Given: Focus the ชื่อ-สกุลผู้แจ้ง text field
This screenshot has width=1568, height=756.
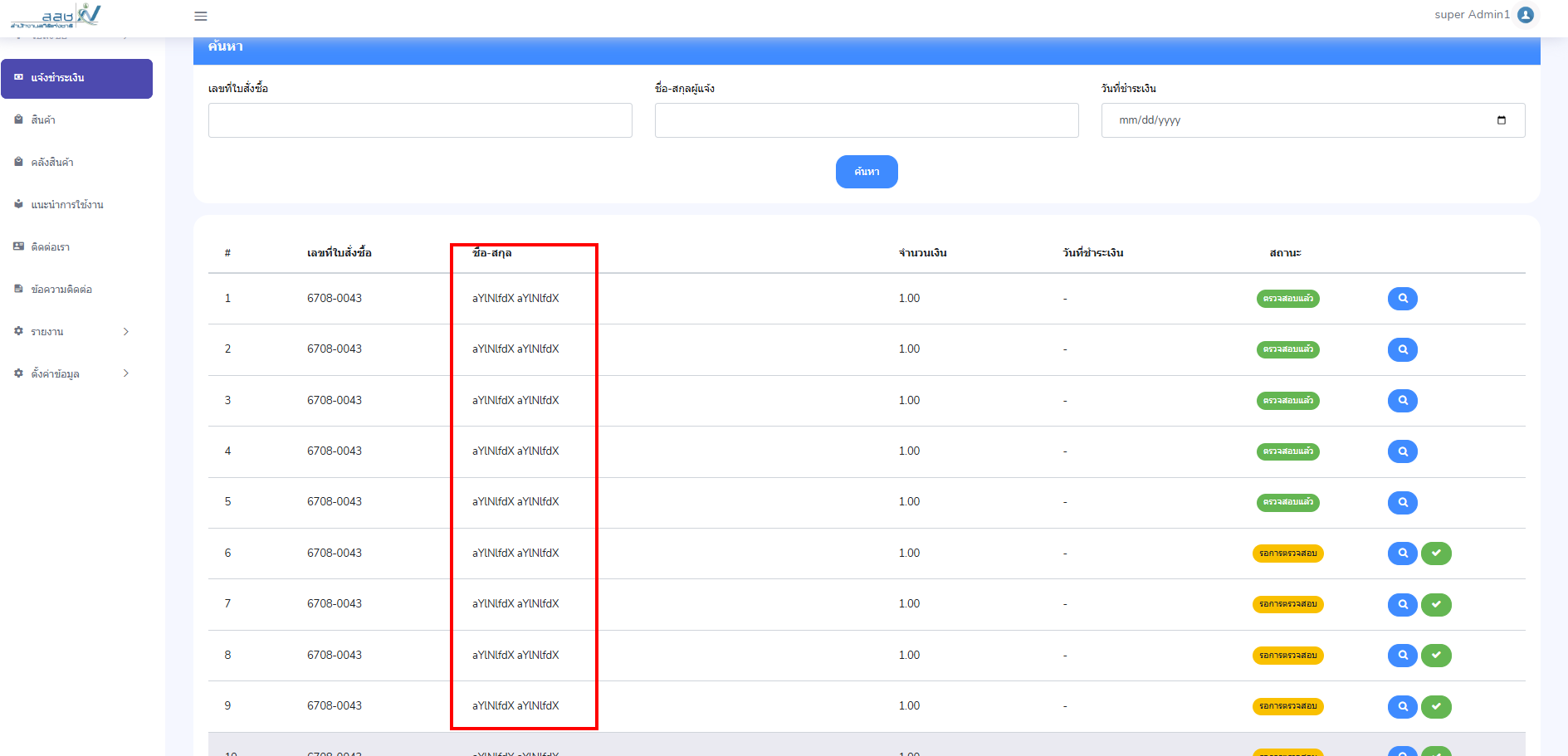Looking at the screenshot, I should [867, 120].
